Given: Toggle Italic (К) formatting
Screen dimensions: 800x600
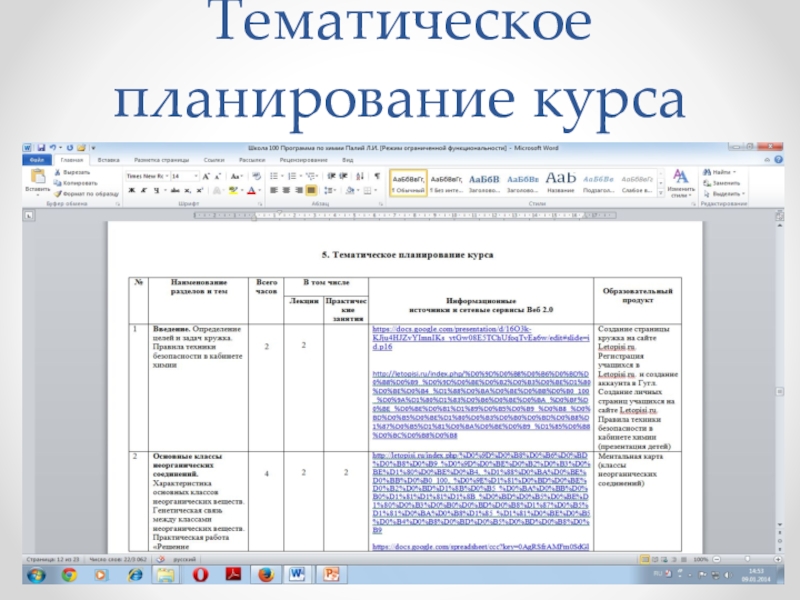Looking at the screenshot, I should pos(144,190).
